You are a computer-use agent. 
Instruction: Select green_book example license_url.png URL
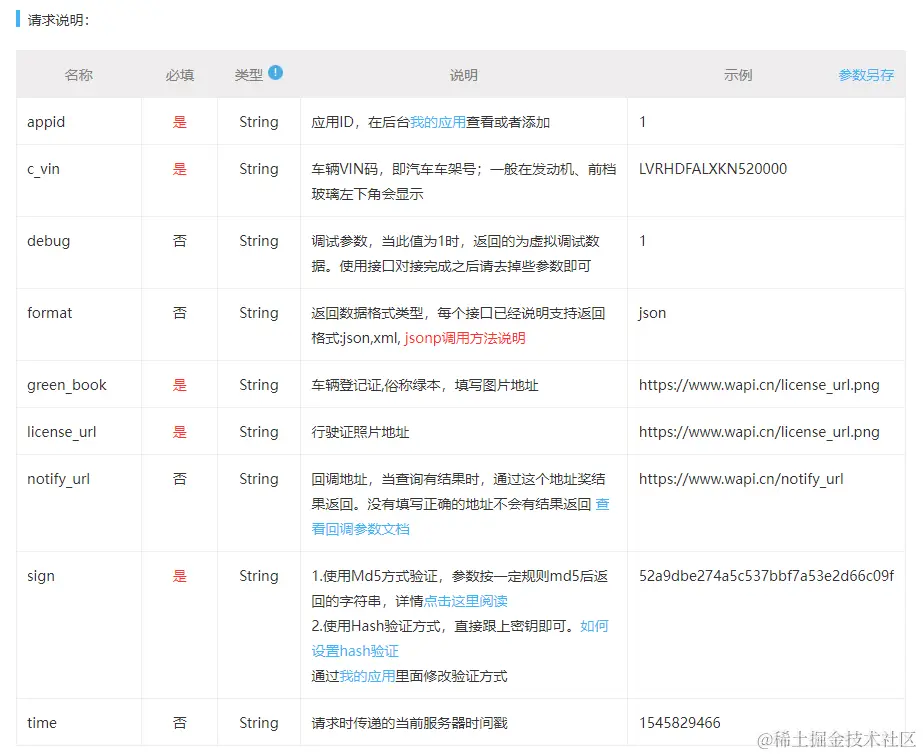tap(759, 385)
